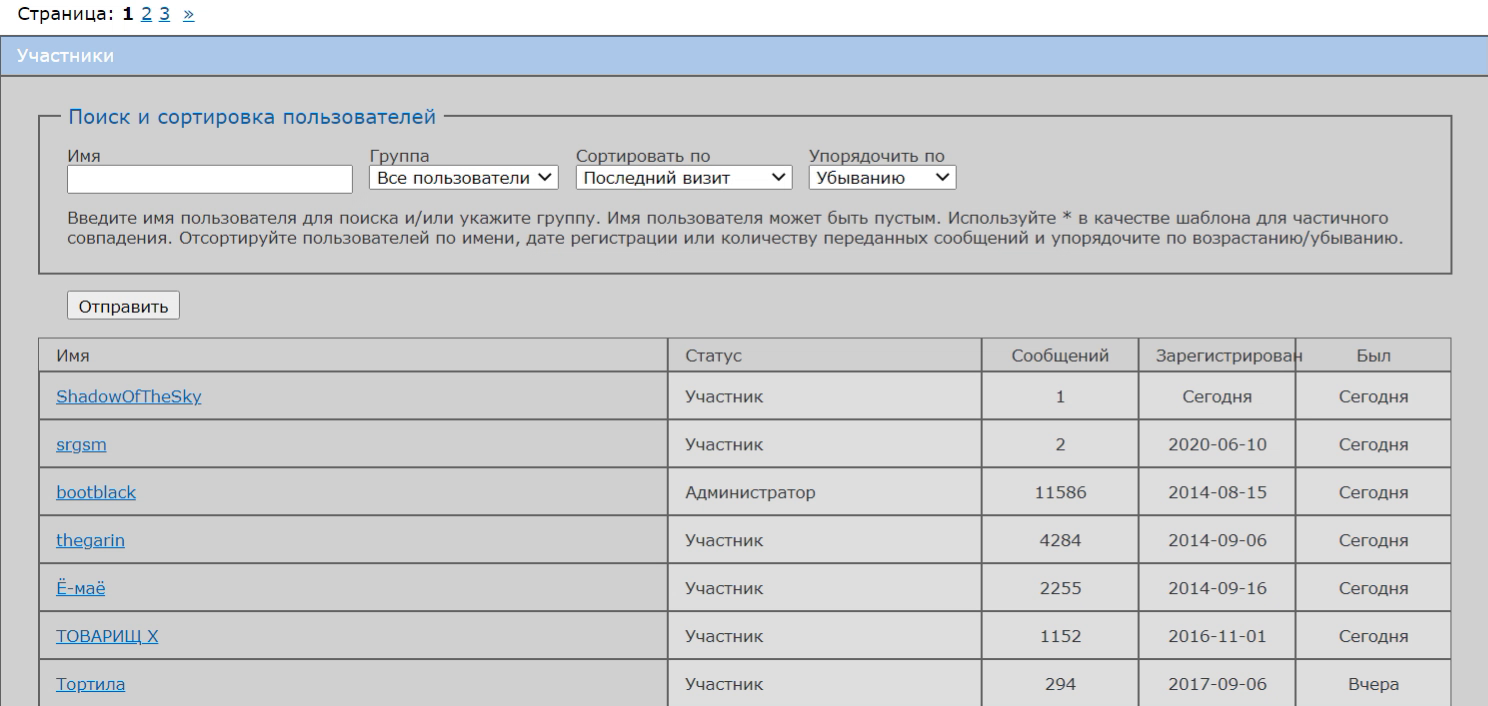Open the Упорядочить по dropdown

pyautogui.click(x=883, y=178)
